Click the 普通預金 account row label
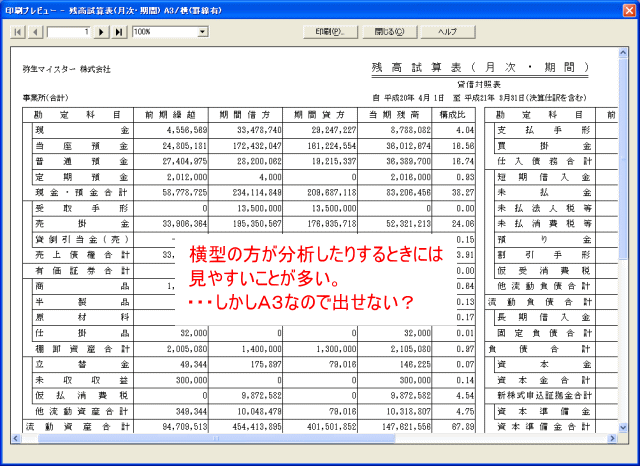This screenshot has height=466, width=640. (82, 162)
